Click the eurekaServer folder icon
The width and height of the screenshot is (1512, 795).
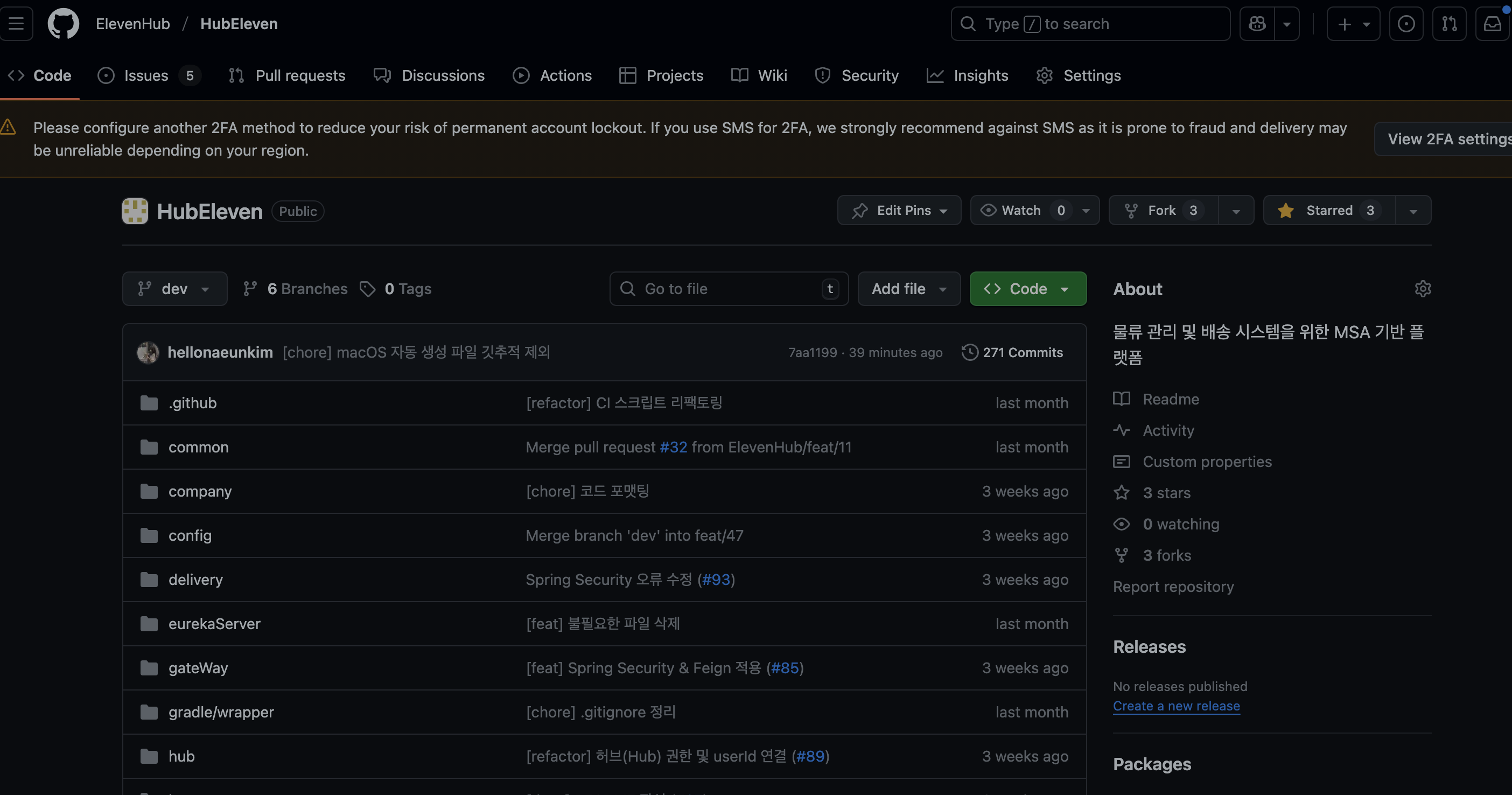point(149,624)
